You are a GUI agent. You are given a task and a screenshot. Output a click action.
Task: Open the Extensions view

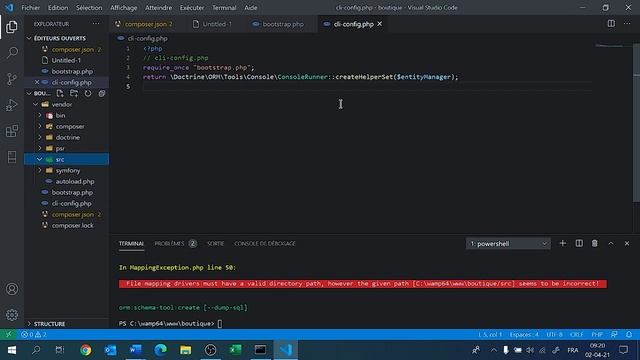(12, 131)
